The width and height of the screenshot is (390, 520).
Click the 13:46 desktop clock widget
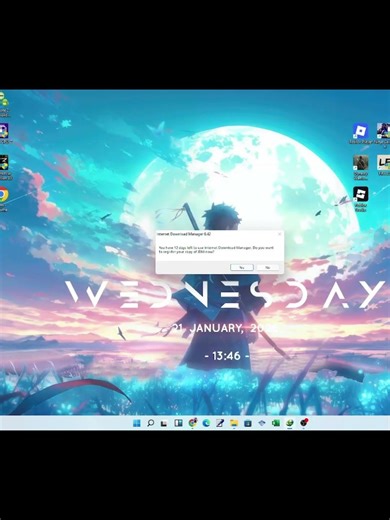pos(227,356)
